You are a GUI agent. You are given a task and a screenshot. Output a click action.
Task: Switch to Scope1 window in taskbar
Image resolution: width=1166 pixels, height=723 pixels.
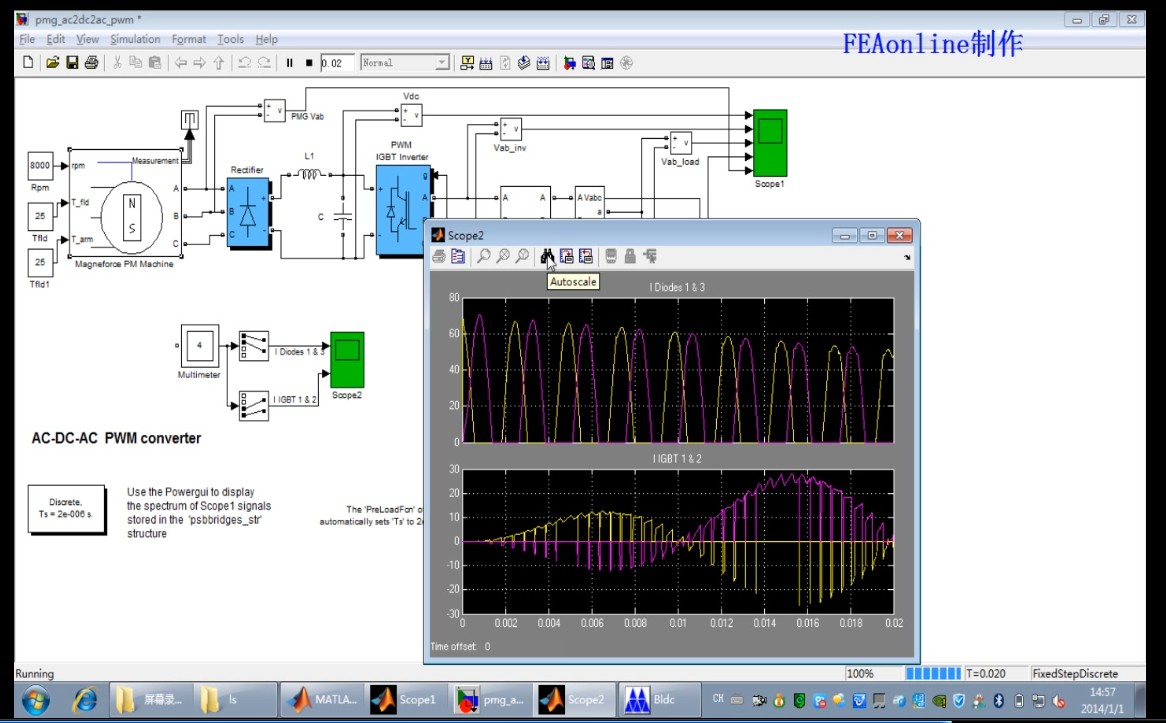pos(404,700)
